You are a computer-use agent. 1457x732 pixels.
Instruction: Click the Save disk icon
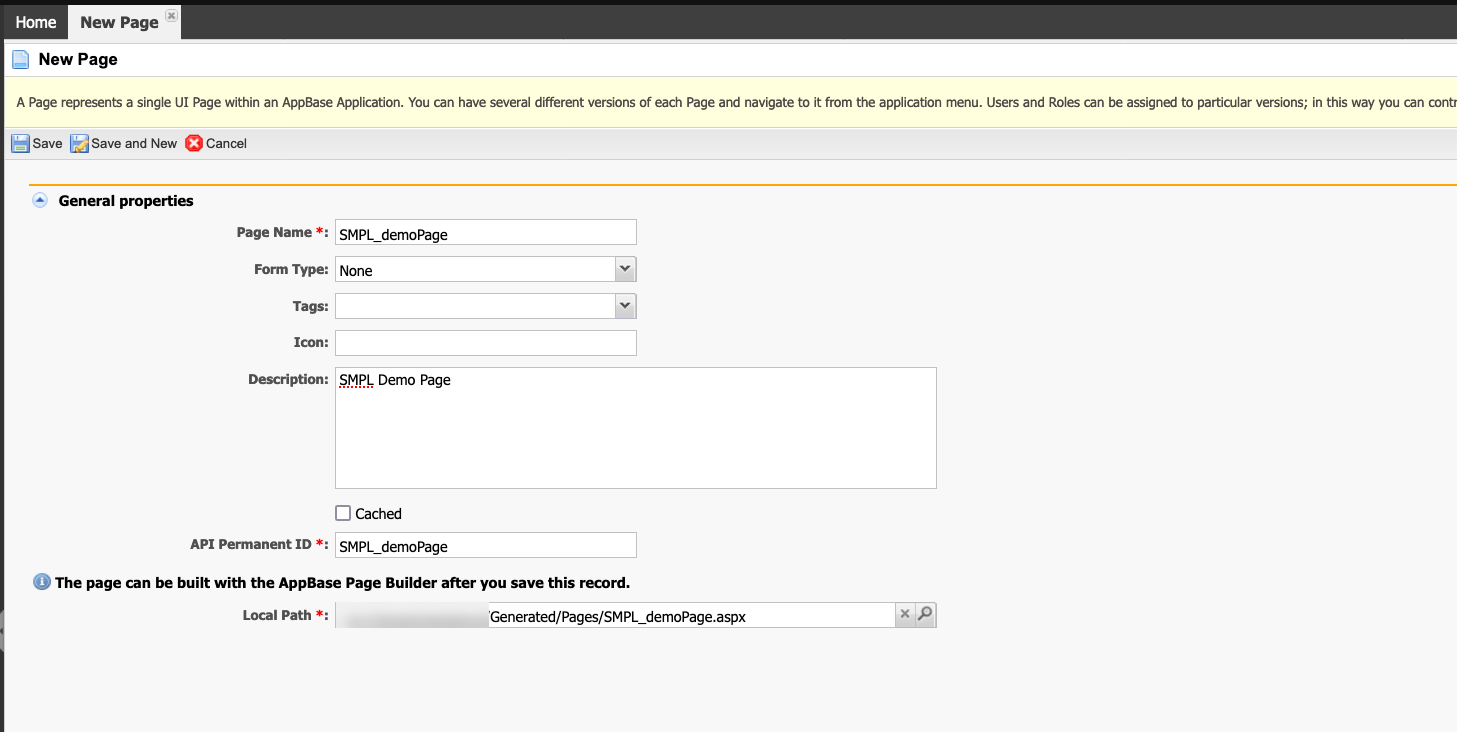click(x=20, y=144)
